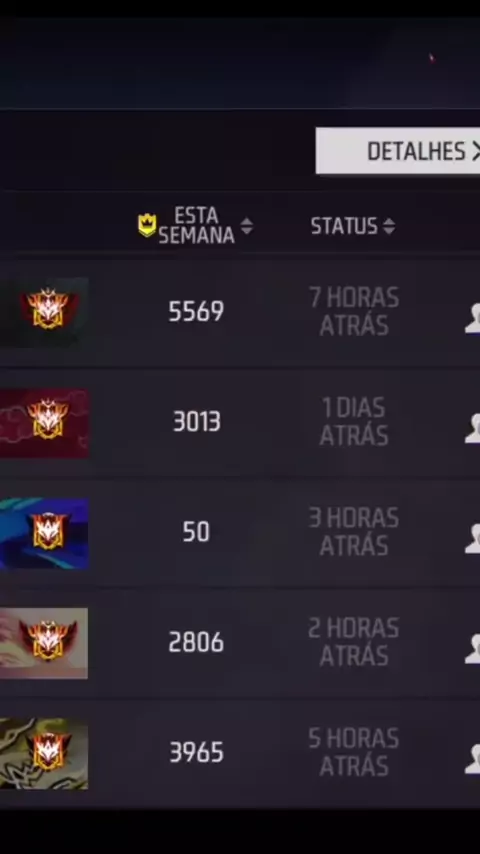Open profile icon in 7 HORAS row
480x854 pixels.
472,318
